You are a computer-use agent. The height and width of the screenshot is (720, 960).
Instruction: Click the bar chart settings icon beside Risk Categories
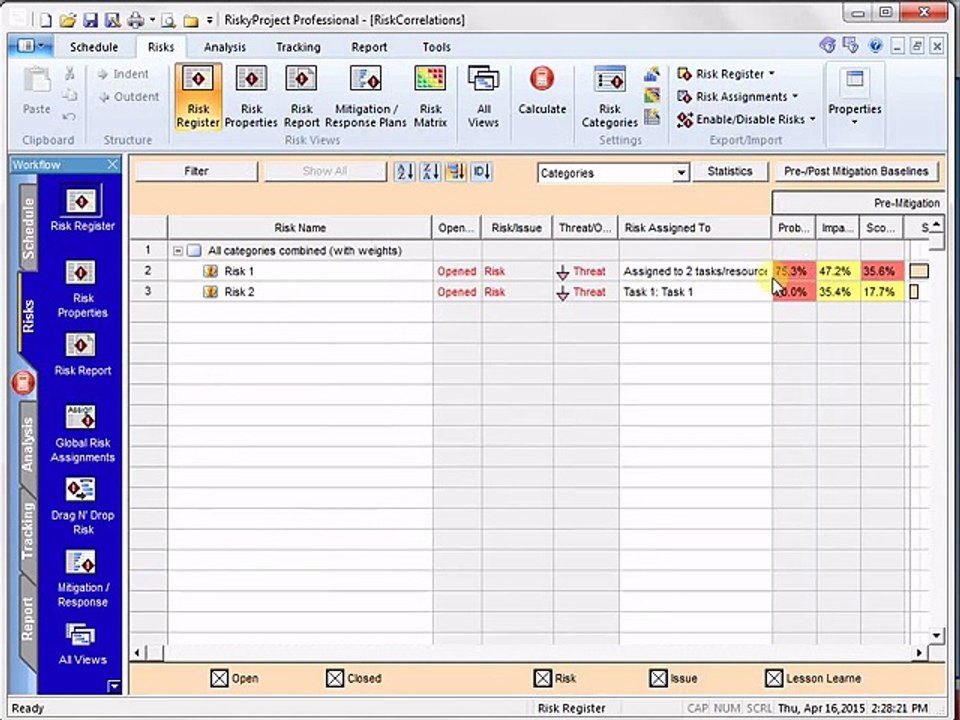tap(652, 75)
